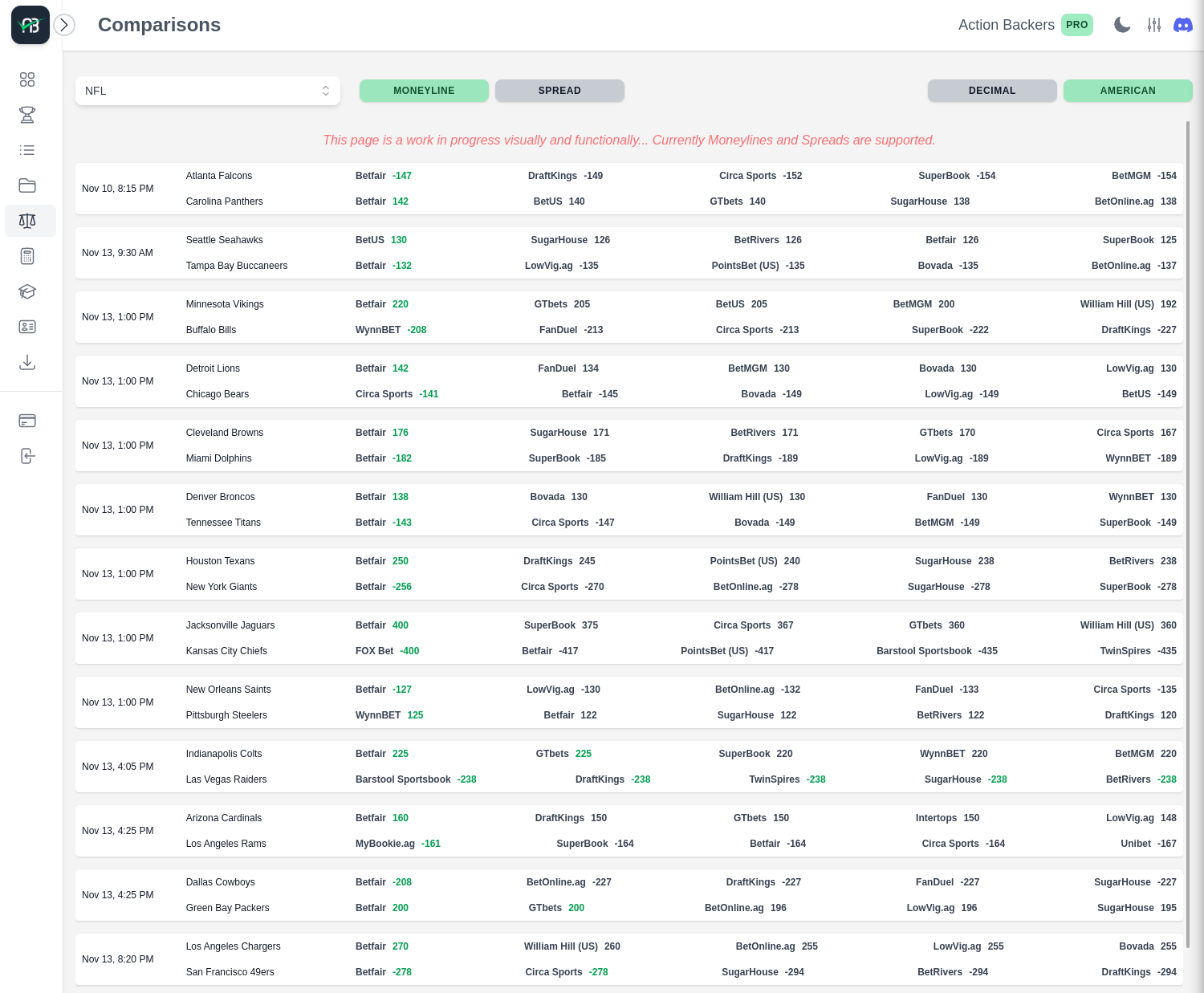The height and width of the screenshot is (993, 1204).
Task: Select DECIMAL odds format
Action: tap(992, 91)
